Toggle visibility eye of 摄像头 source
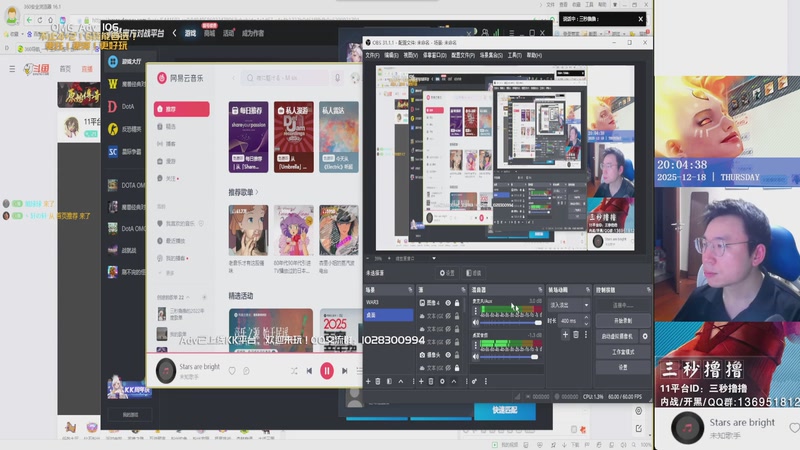Image resolution: width=800 pixels, height=450 pixels. pyautogui.click(x=448, y=355)
